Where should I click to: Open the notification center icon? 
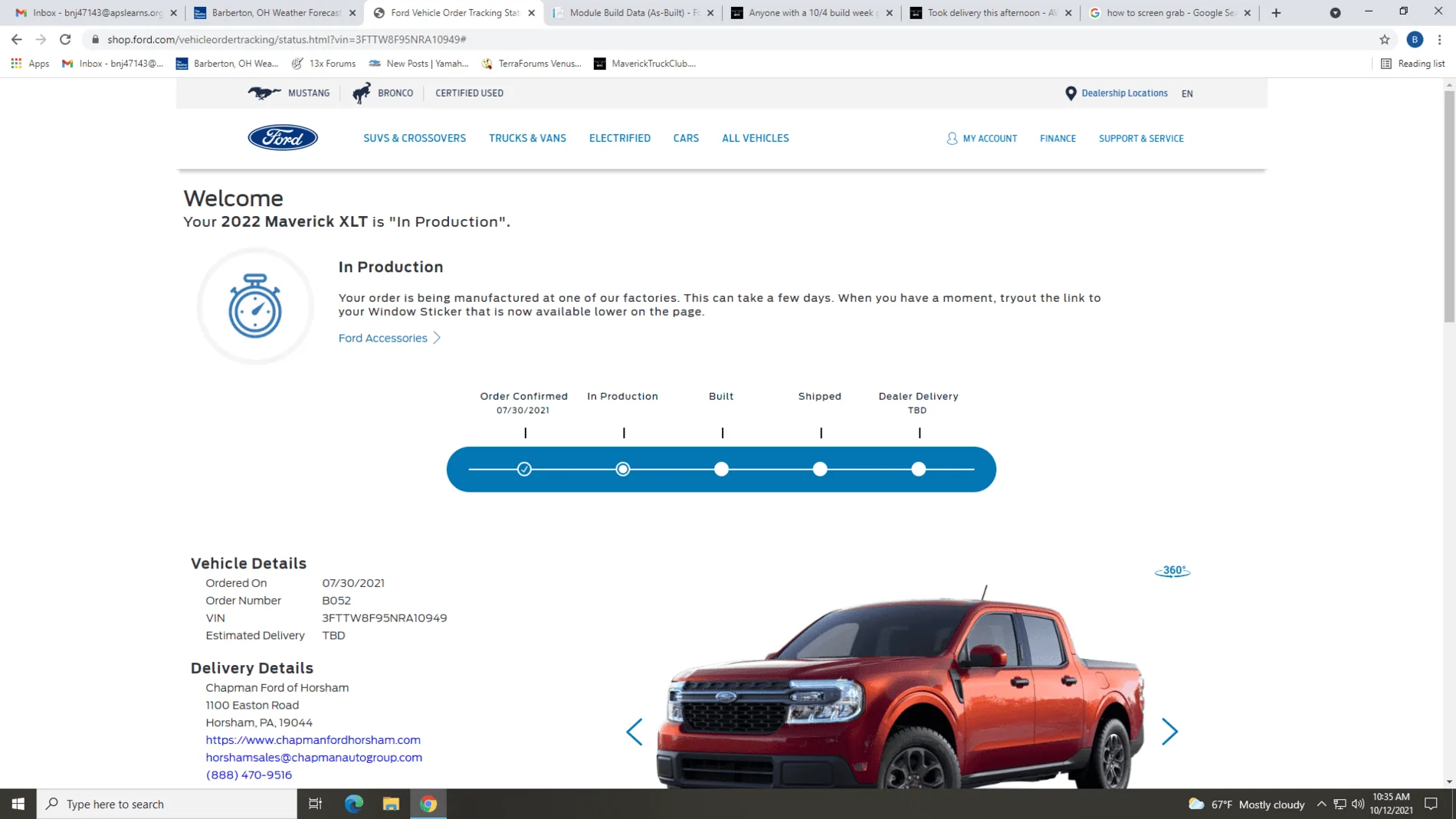[1431, 804]
